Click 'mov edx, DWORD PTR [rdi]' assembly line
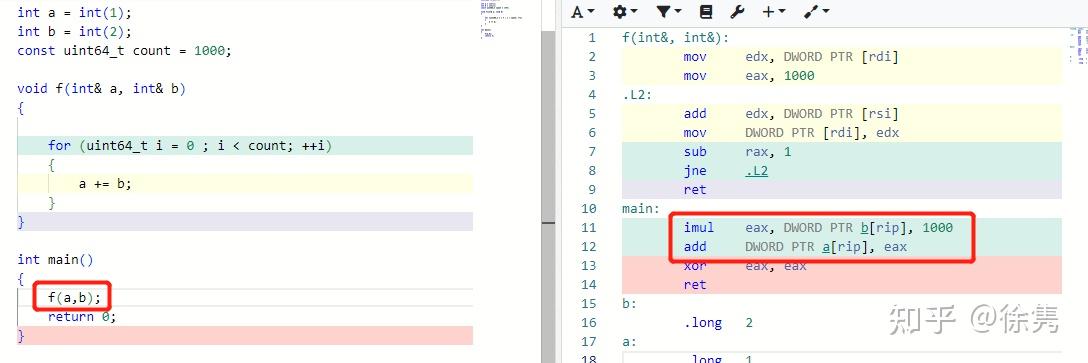Screen dimensions: 1088x363 coord(790,57)
